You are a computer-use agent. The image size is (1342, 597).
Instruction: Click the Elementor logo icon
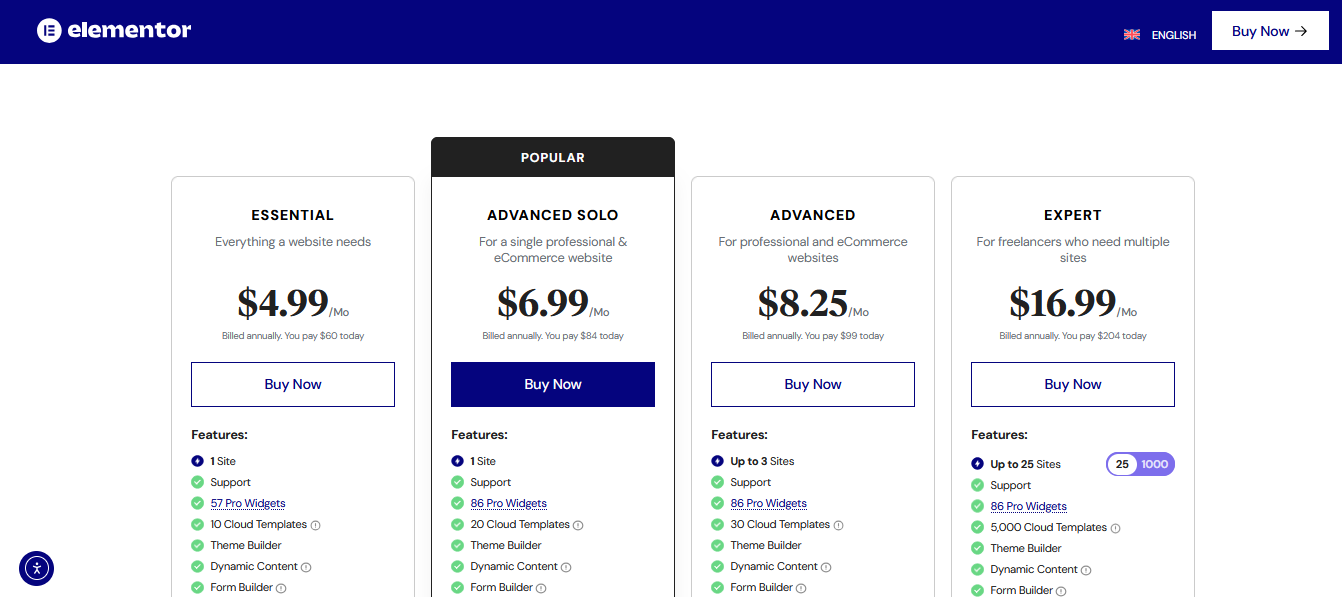click(49, 31)
